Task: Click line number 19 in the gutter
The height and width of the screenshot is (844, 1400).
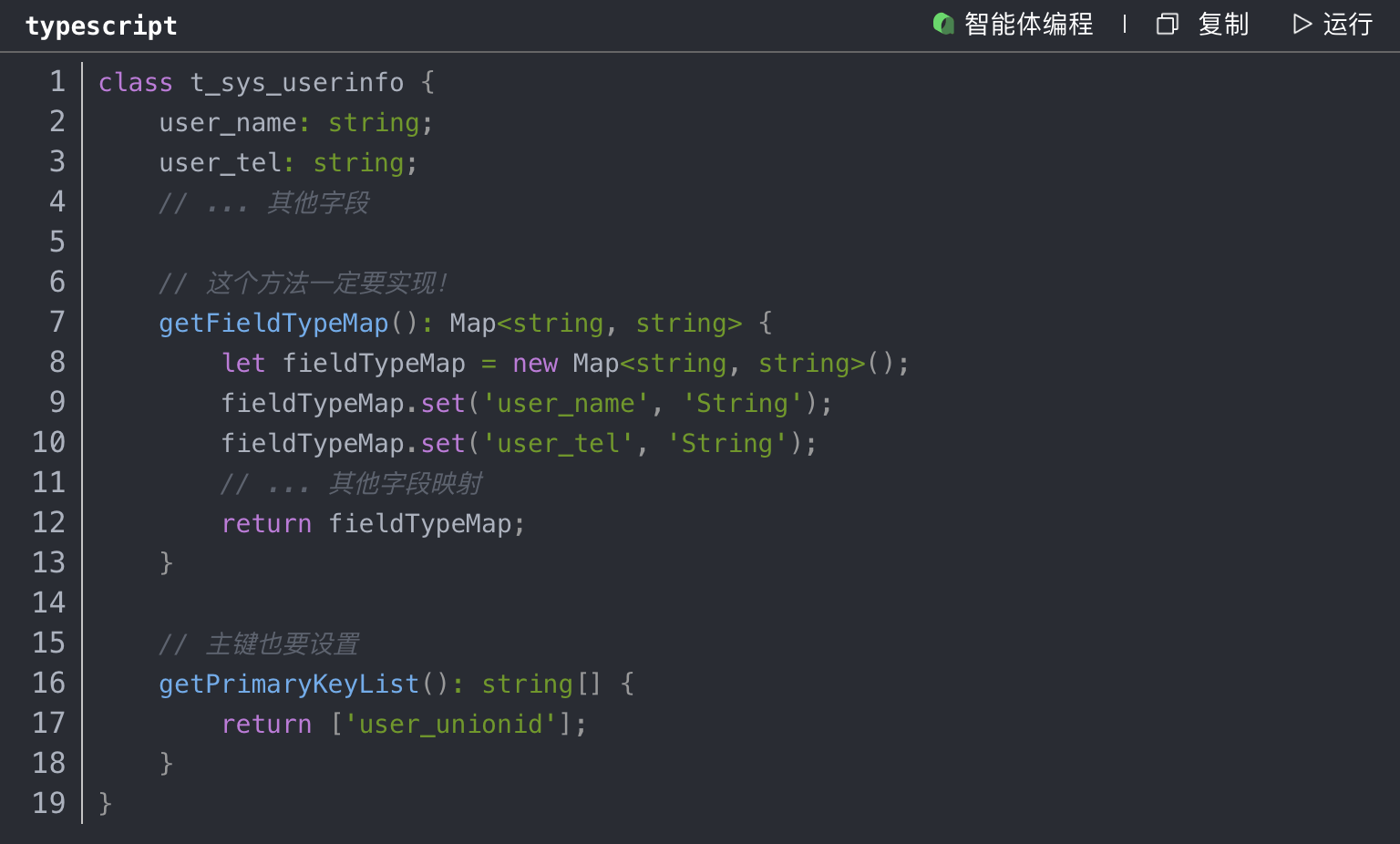Action: [x=49, y=803]
